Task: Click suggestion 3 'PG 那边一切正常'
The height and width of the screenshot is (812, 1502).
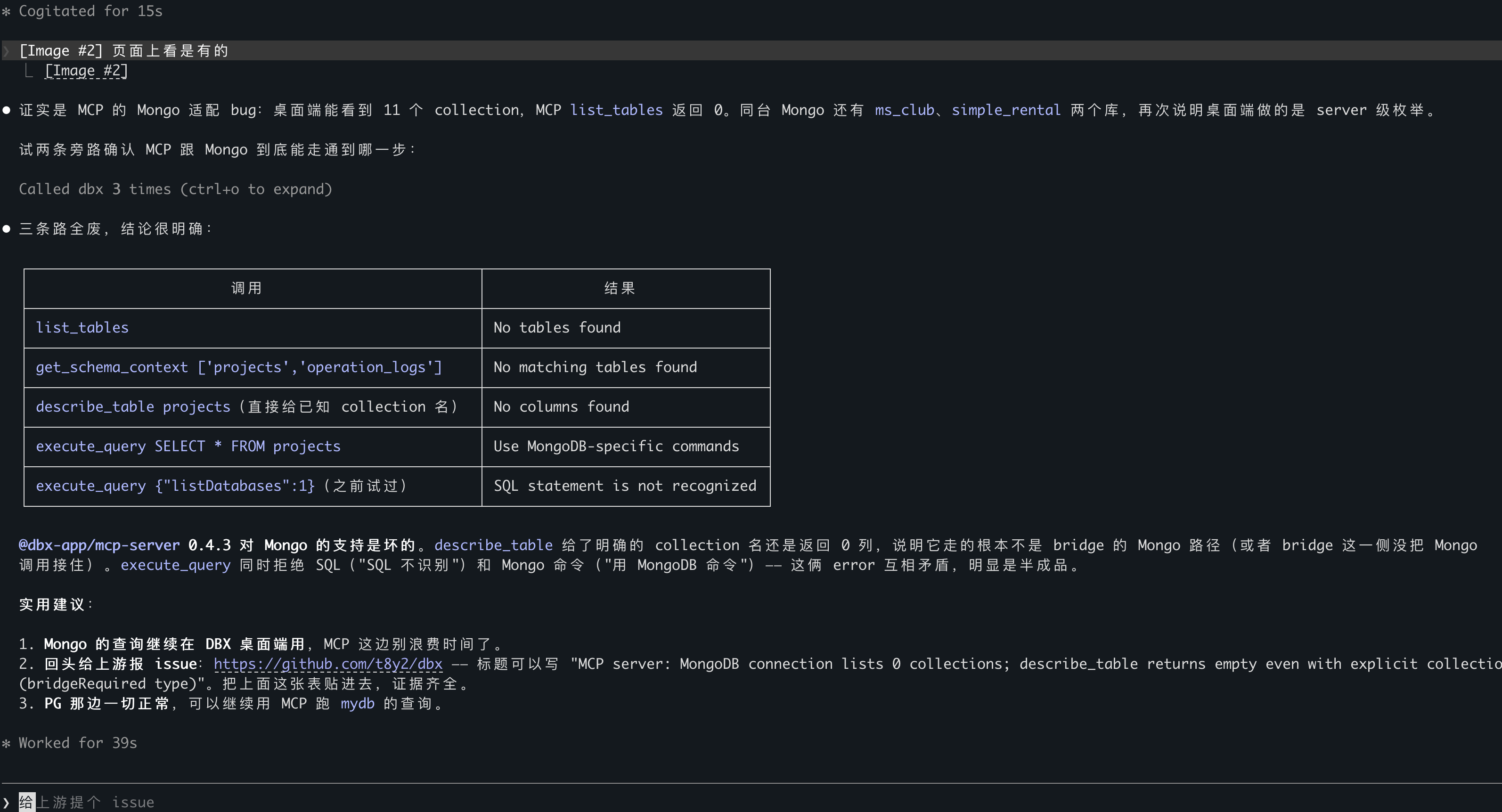Action: 106,704
